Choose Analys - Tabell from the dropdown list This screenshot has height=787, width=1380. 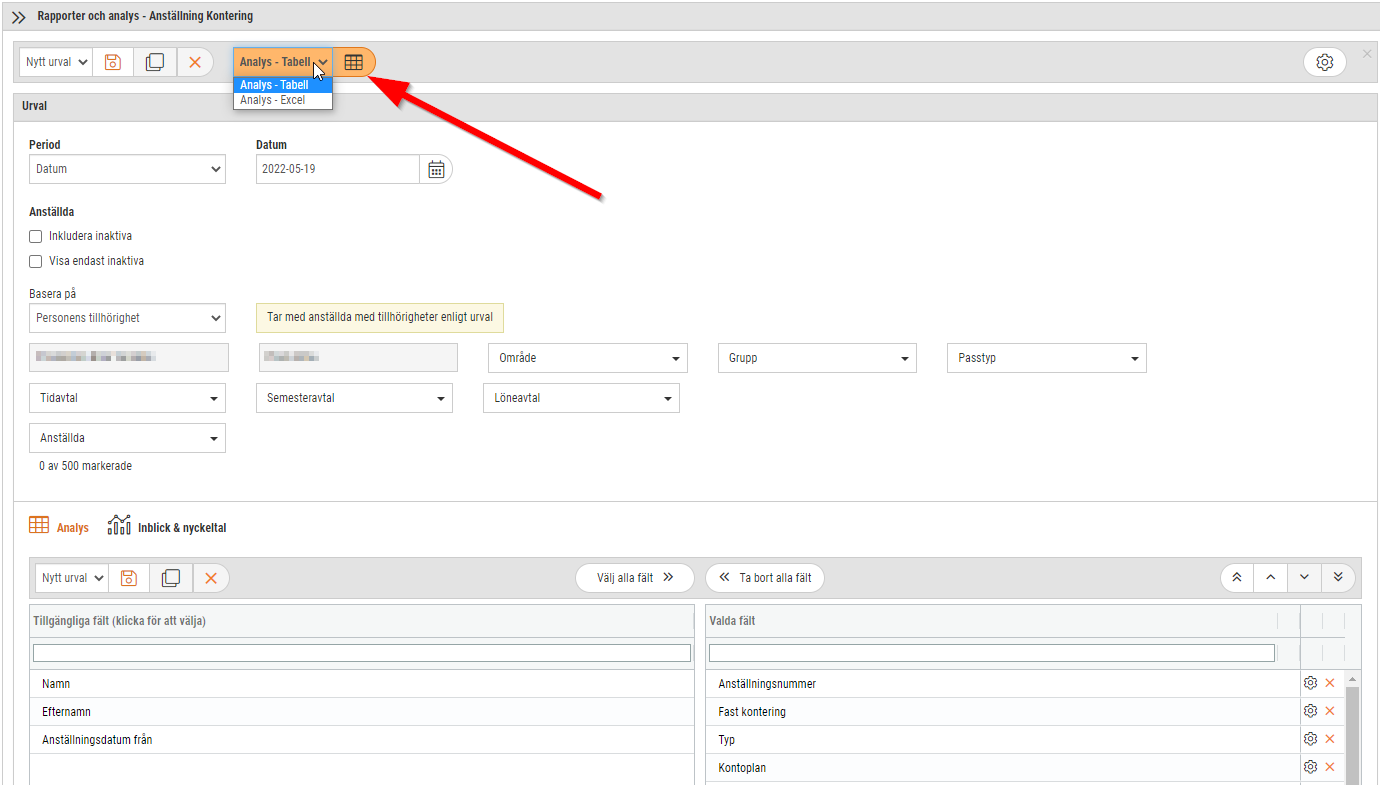[283, 85]
